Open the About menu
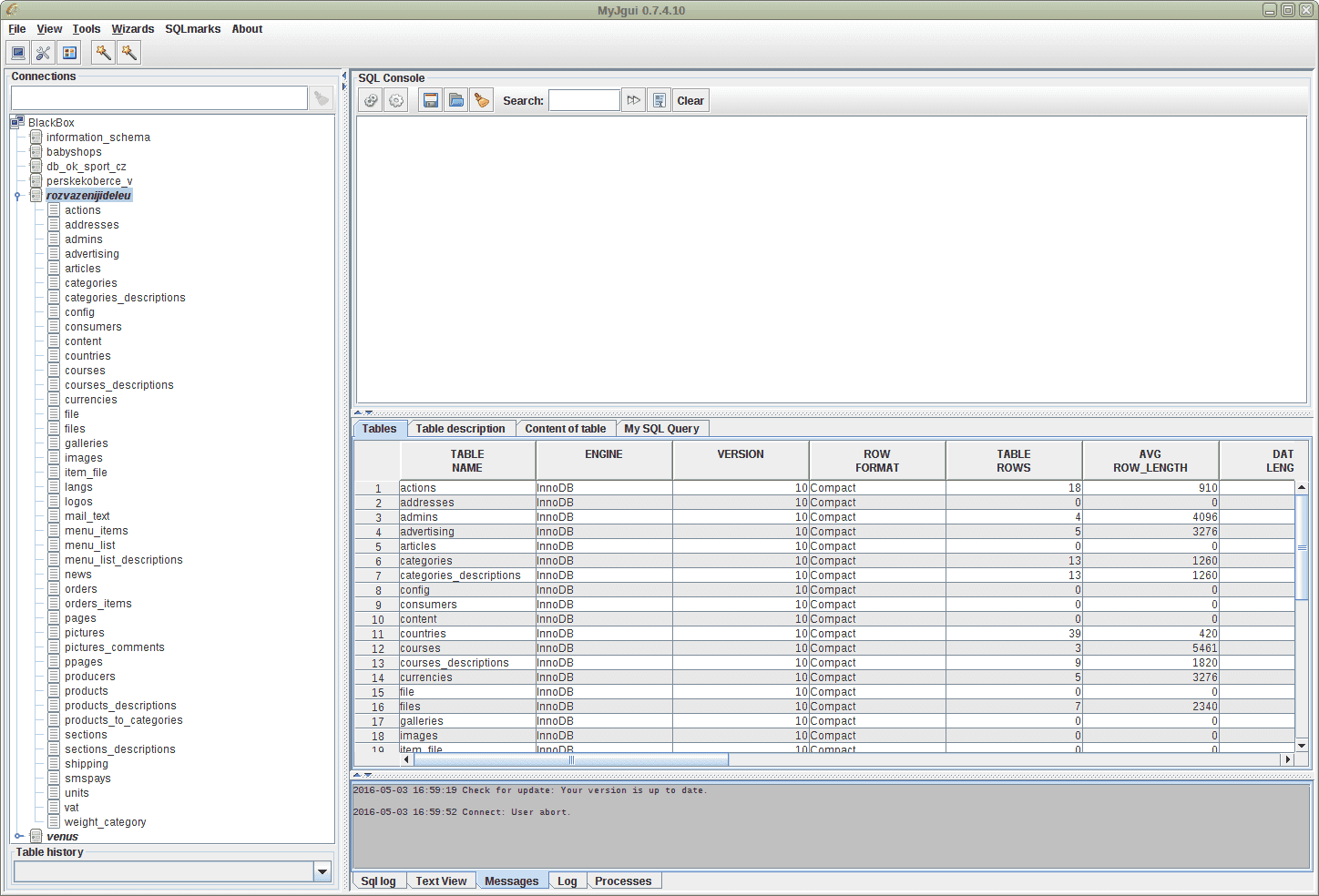The image size is (1319, 896). 247,29
